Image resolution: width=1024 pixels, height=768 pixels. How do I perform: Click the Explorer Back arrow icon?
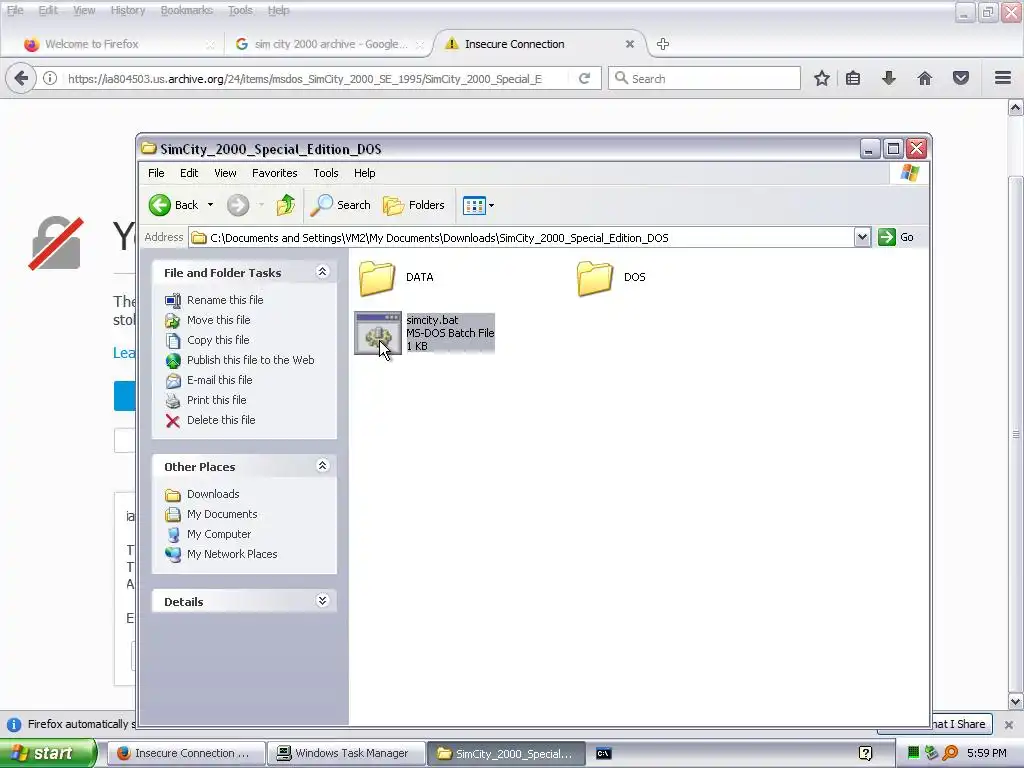coord(159,205)
